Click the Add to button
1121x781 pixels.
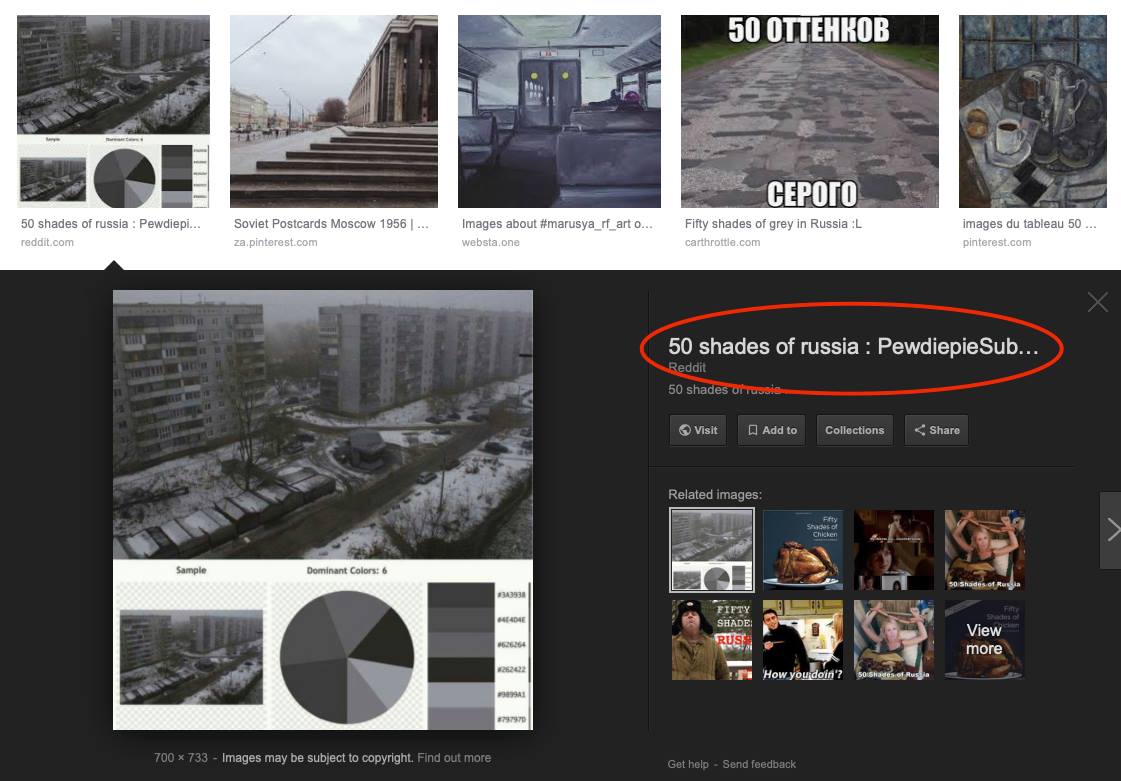coord(772,430)
